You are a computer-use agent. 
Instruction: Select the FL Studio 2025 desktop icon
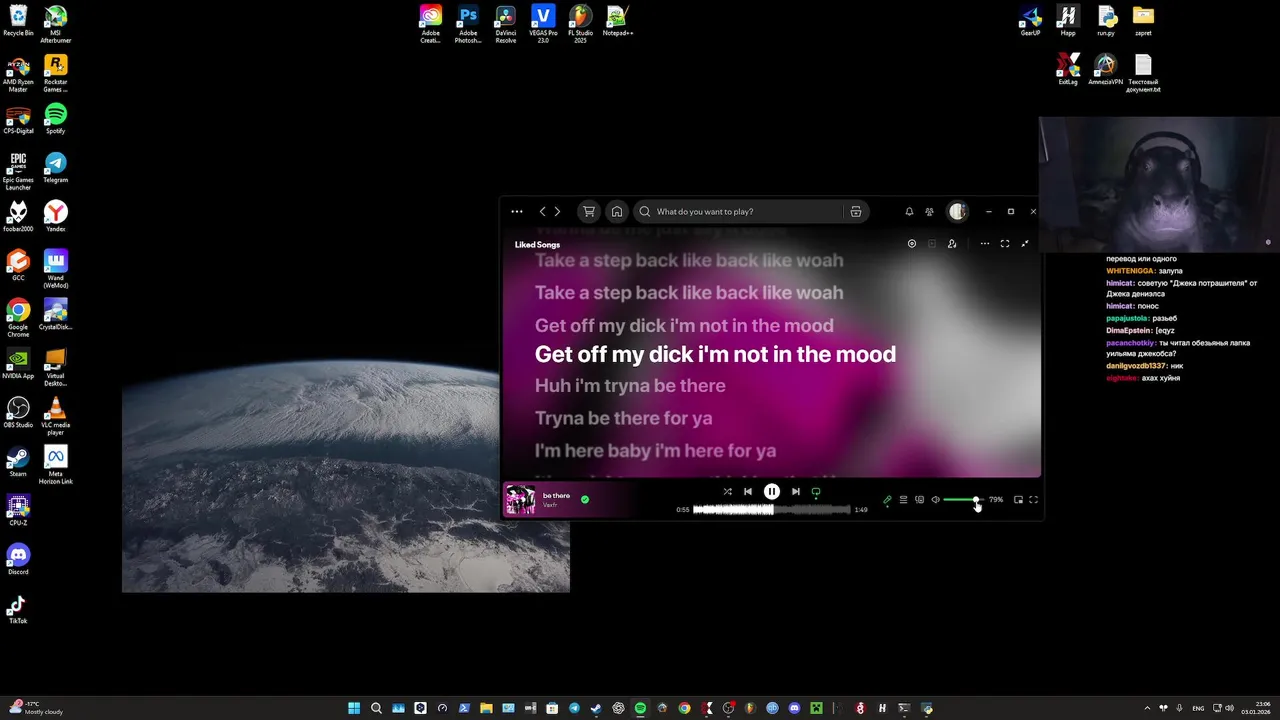pyautogui.click(x=580, y=24)
